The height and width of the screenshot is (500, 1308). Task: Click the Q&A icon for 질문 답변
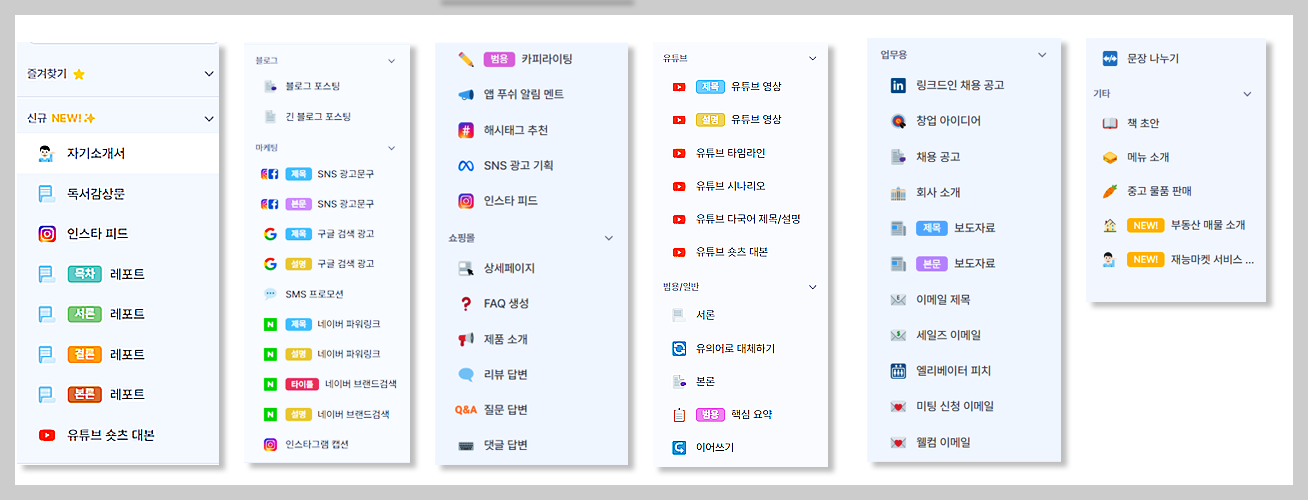tap(466, 410)
